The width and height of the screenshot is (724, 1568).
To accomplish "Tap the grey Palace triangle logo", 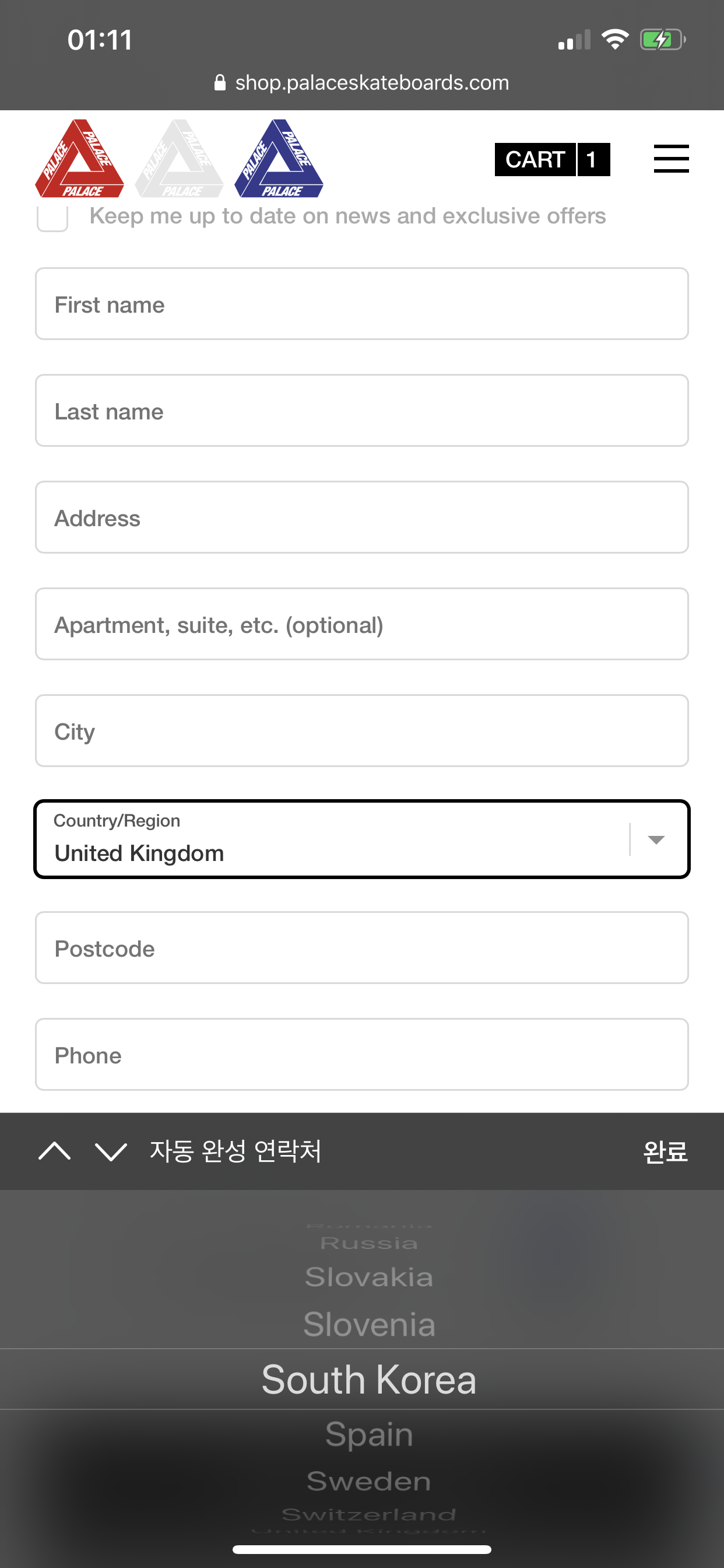I will coord(180,159).
